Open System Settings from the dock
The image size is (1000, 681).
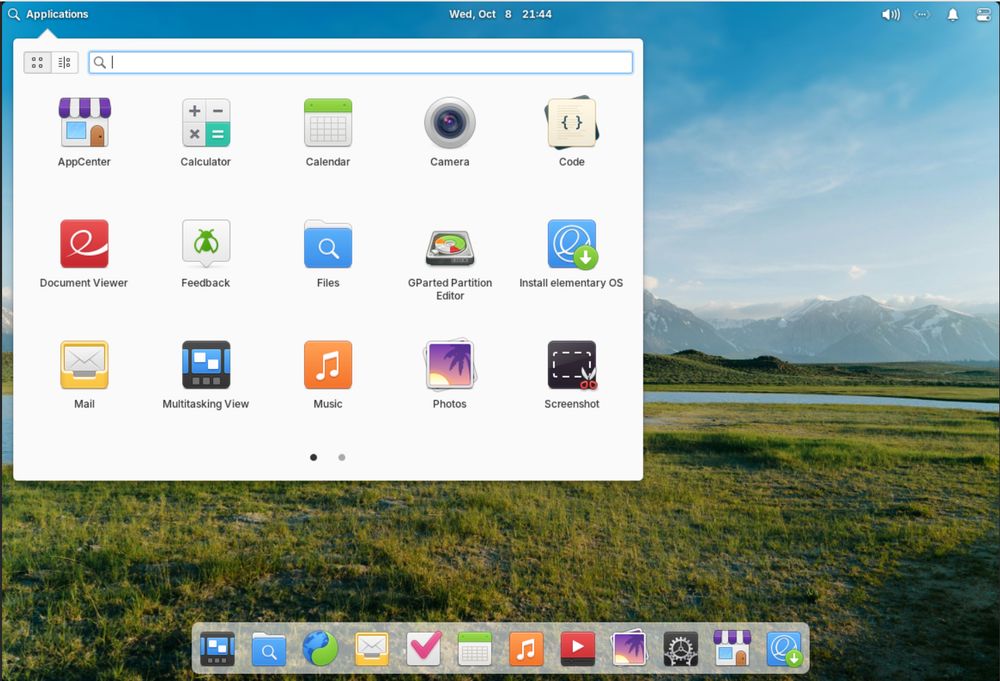pos(680,648)
